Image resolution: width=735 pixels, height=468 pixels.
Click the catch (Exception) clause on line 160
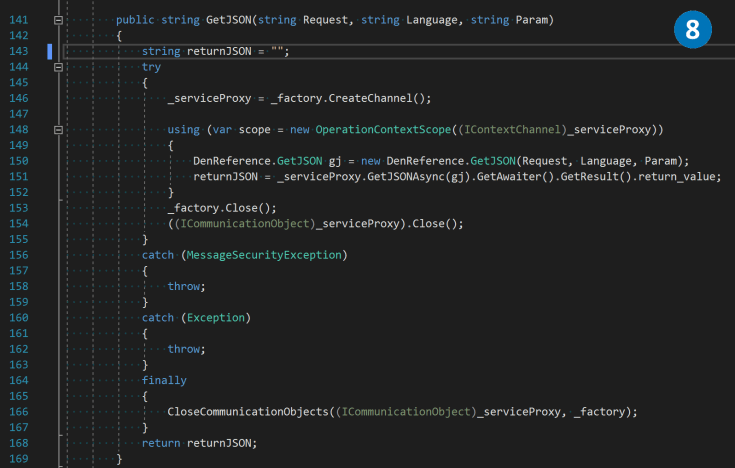pyautogui.click(x=195, y=318)
